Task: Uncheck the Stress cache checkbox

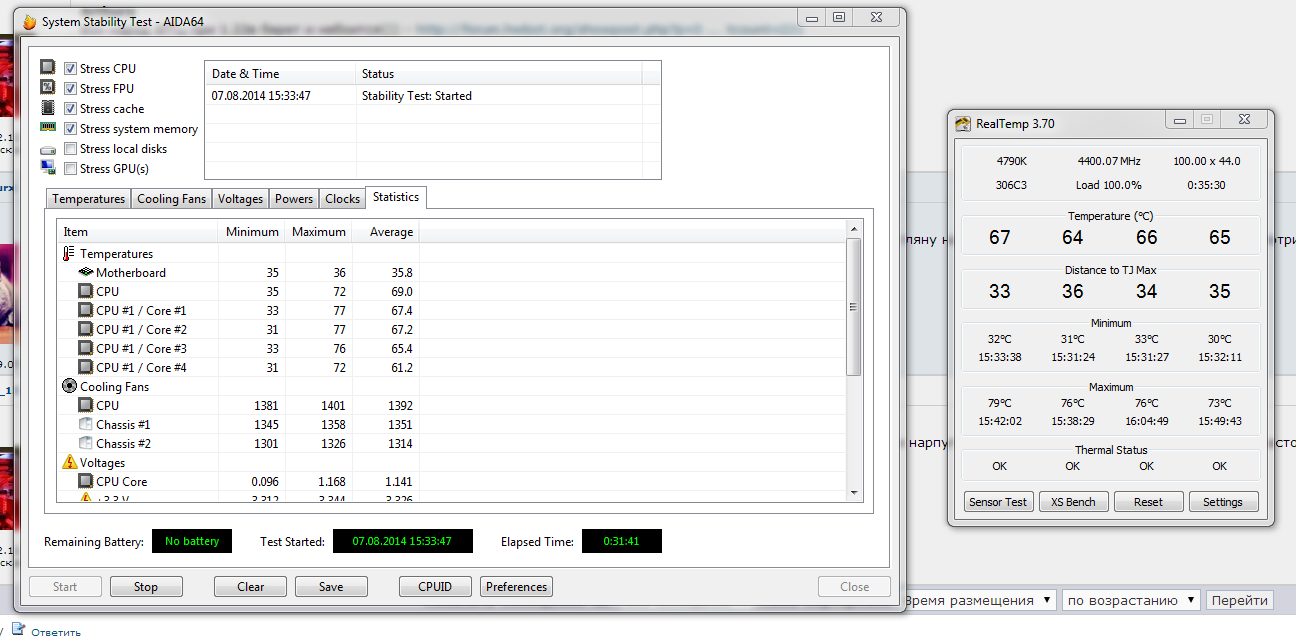Action: coord(70,109)
